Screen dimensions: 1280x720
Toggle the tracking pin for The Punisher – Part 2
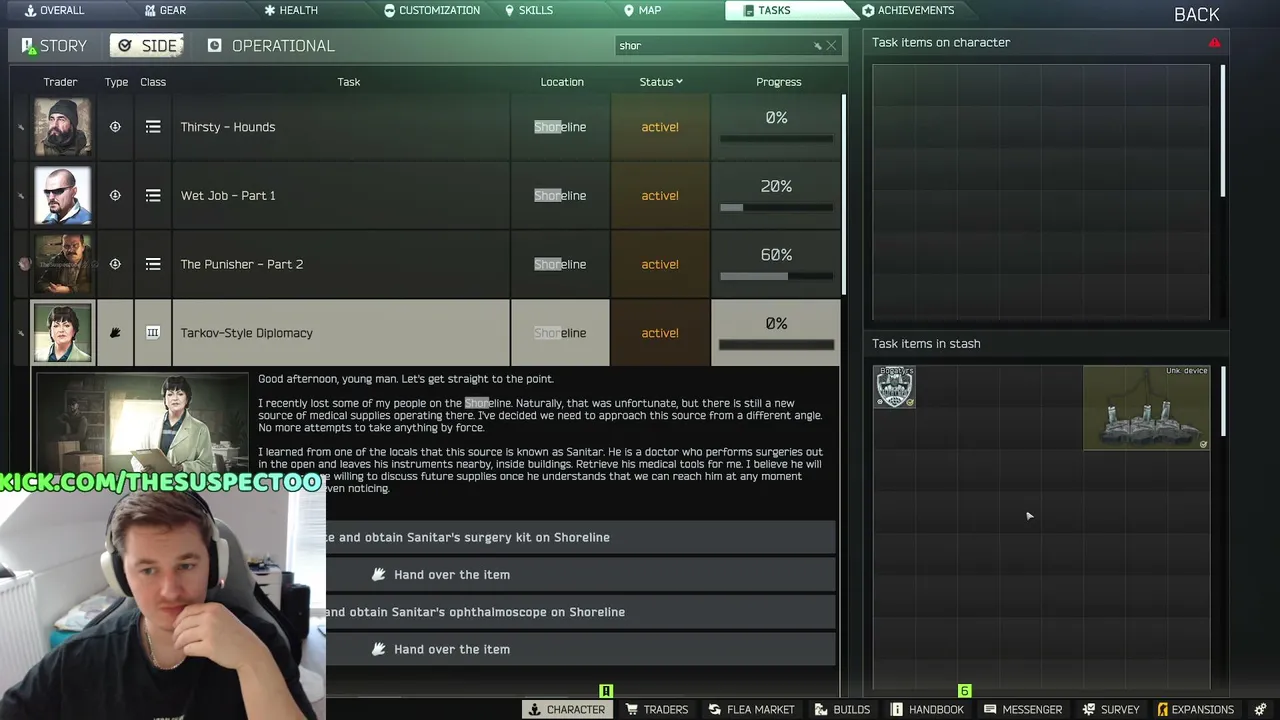point(24,264)
